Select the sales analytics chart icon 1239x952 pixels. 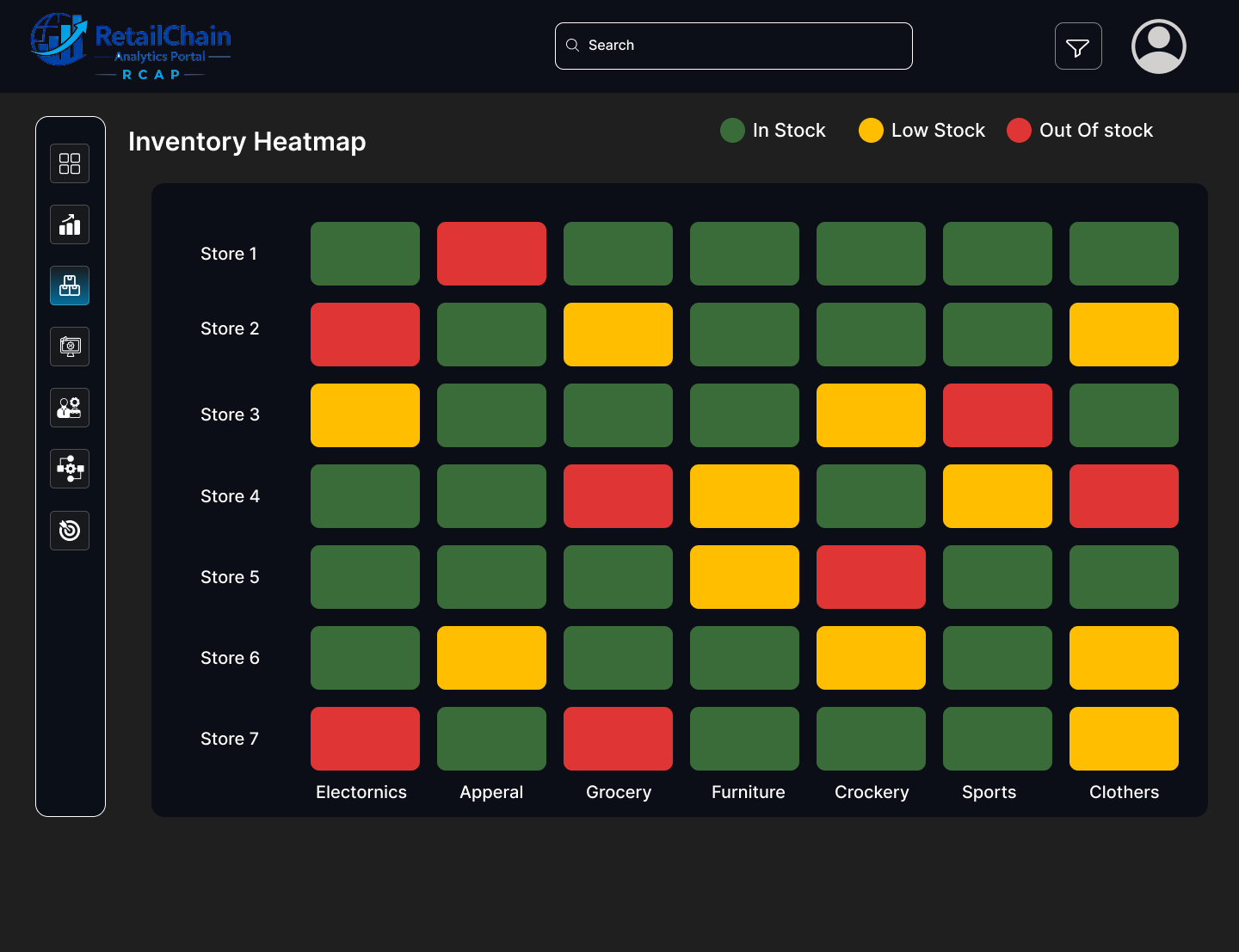tap(70, 224)
